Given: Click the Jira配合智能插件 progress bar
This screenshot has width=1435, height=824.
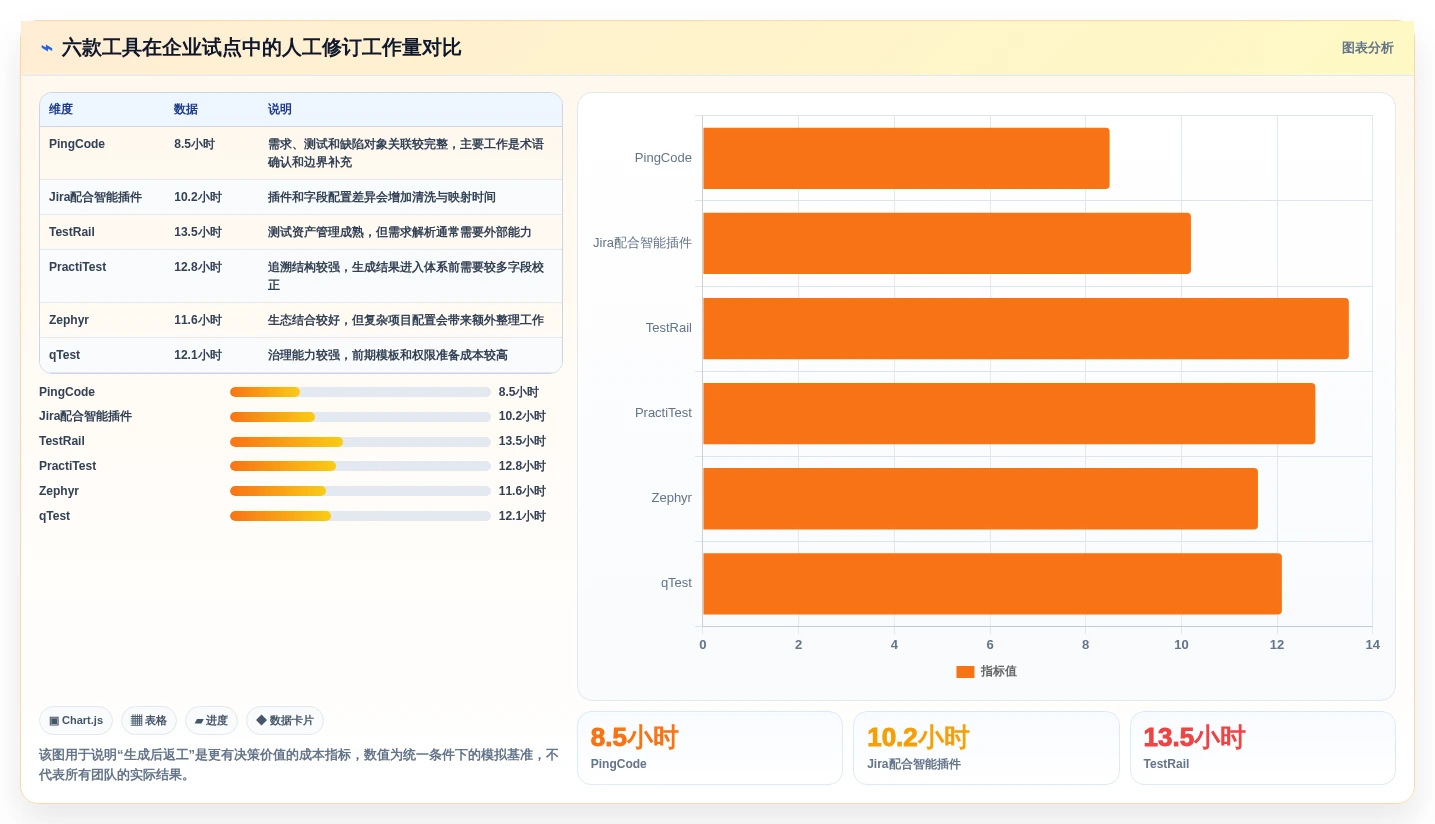Looking at the screenshot, I should (360, 417).
